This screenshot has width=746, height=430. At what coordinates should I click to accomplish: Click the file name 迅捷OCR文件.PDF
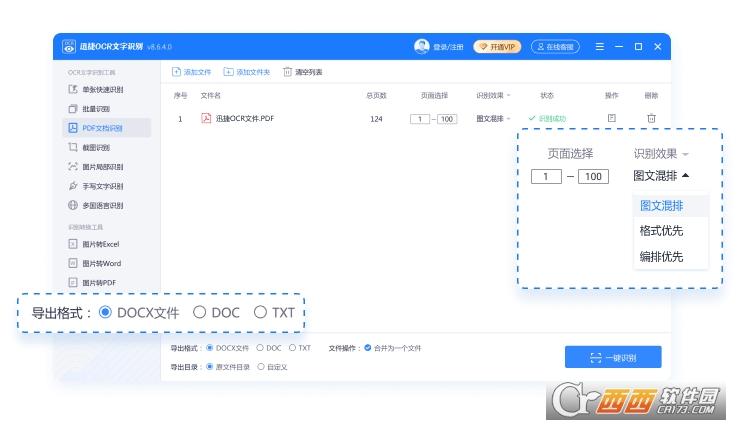click(245, 118)
